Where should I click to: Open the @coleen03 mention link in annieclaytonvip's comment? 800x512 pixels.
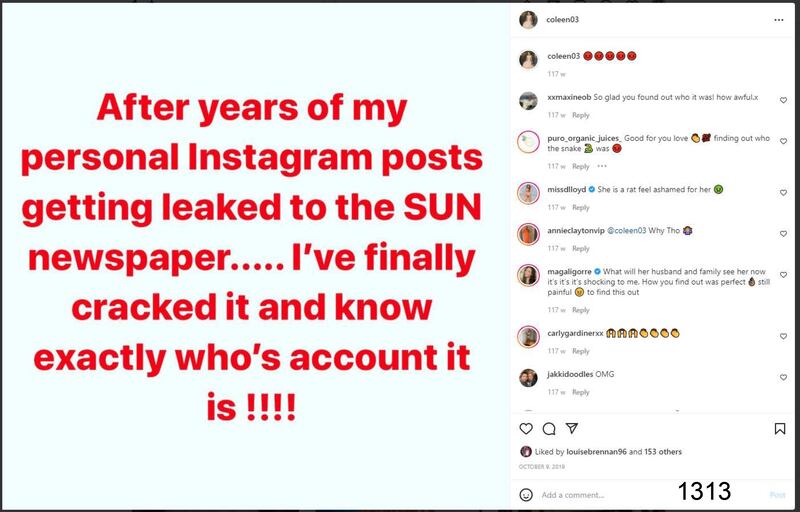pos(631,232)
